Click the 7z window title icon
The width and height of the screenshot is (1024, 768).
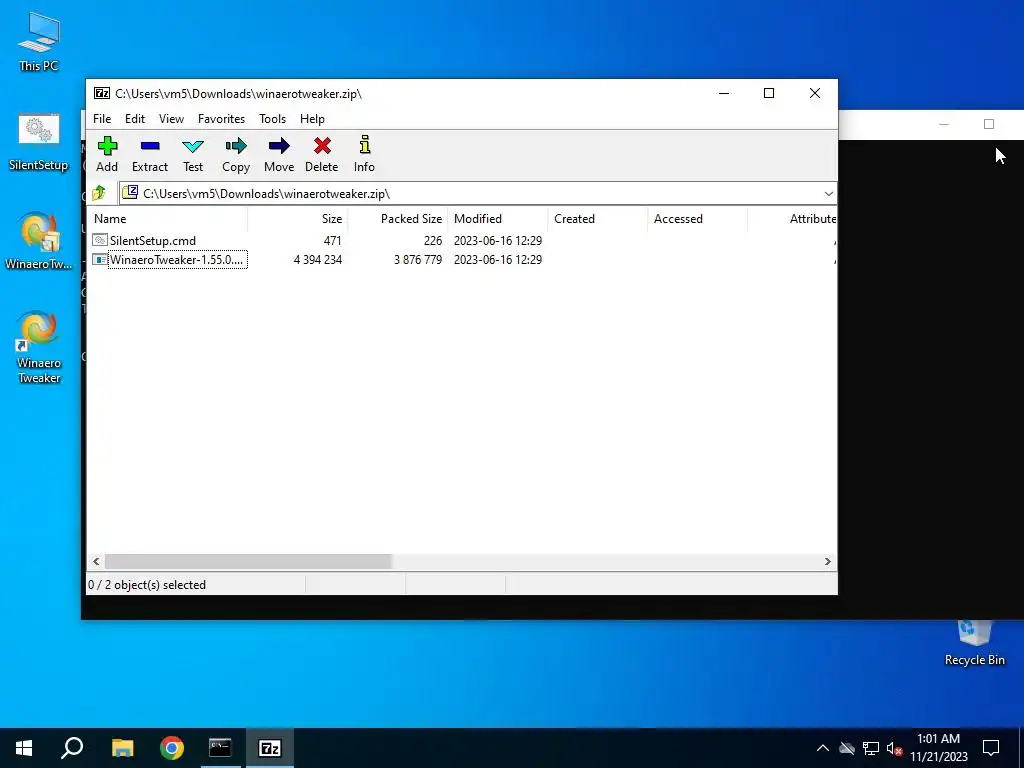[x=102, y=93]
